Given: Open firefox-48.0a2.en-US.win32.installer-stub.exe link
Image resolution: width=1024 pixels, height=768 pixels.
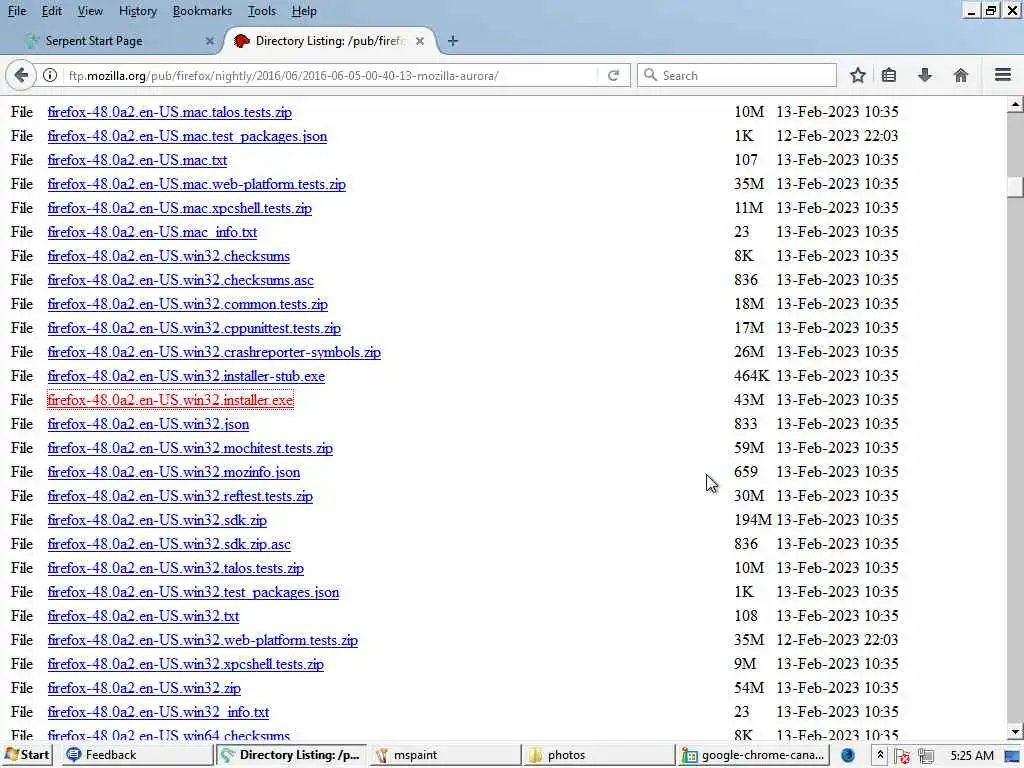Looking at the screenshot, I should pyautogui.click(x=186, y=376).
